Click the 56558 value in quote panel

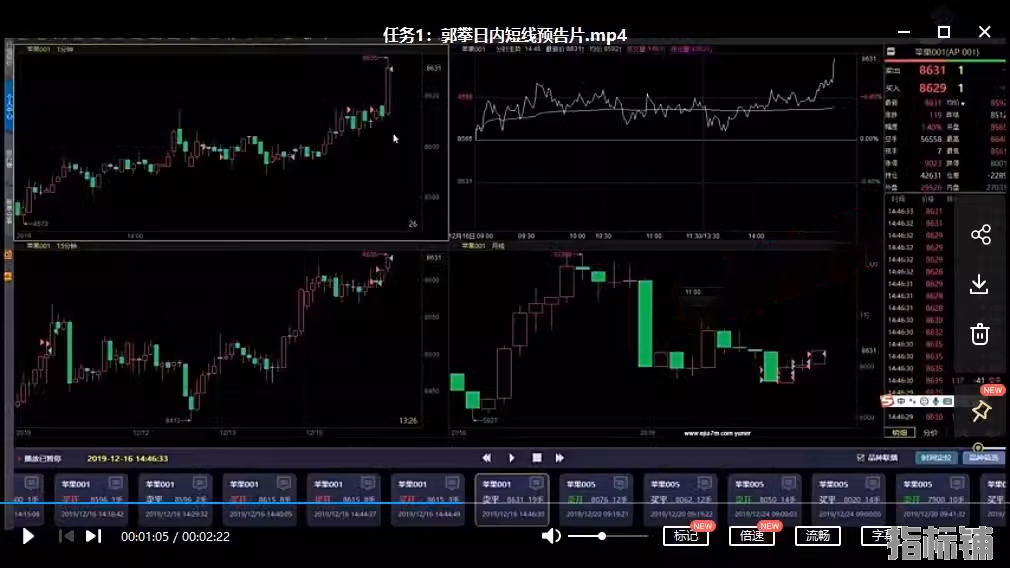coord(930,139)
